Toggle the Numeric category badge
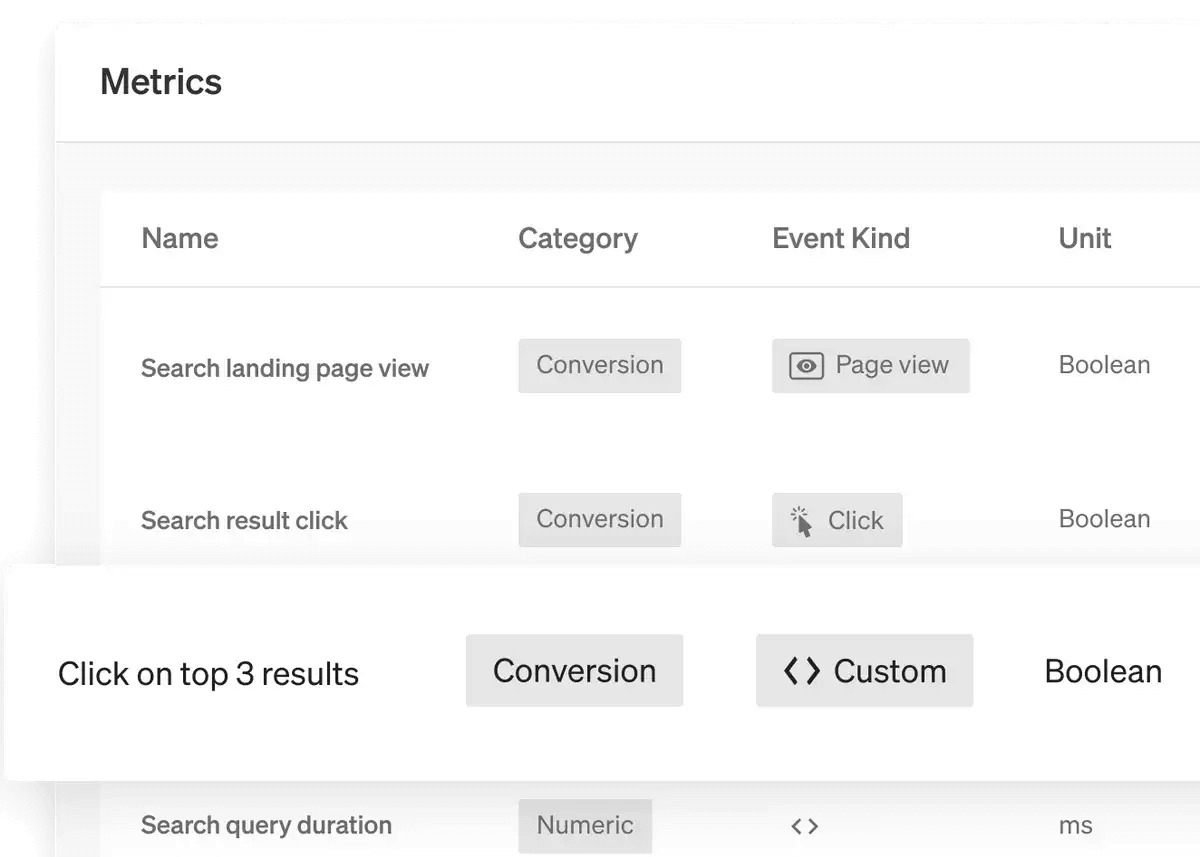Image resolution: width=1200 pixels, height=857 pixels. pos(585,826)
